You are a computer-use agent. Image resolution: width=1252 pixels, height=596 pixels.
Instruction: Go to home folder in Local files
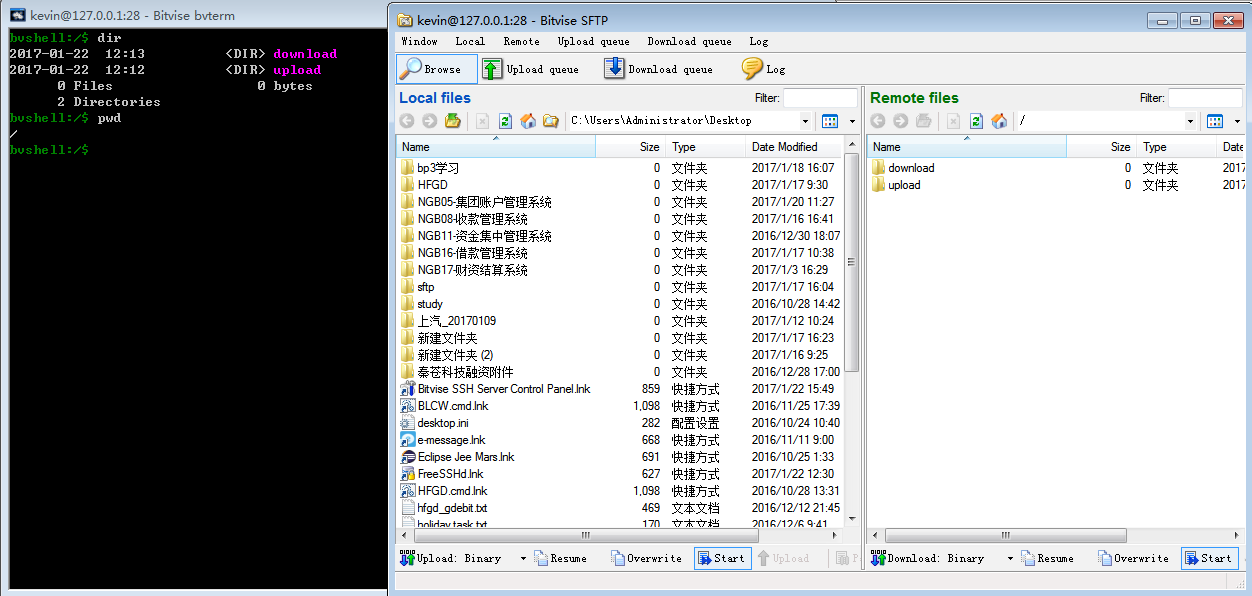coord(528,121)
